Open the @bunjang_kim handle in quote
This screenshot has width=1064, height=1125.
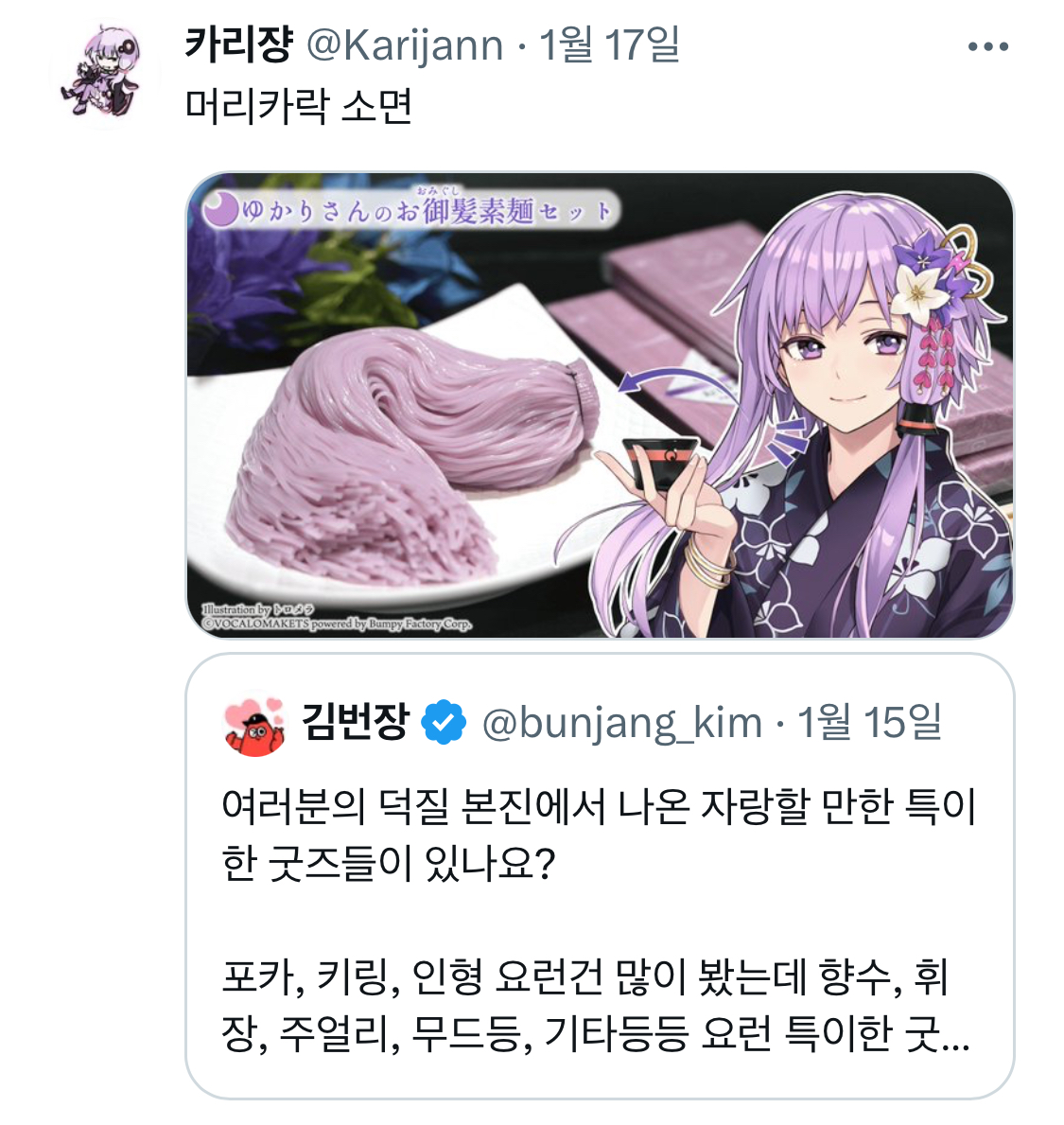pyautogui.click(x=621, y=723)
